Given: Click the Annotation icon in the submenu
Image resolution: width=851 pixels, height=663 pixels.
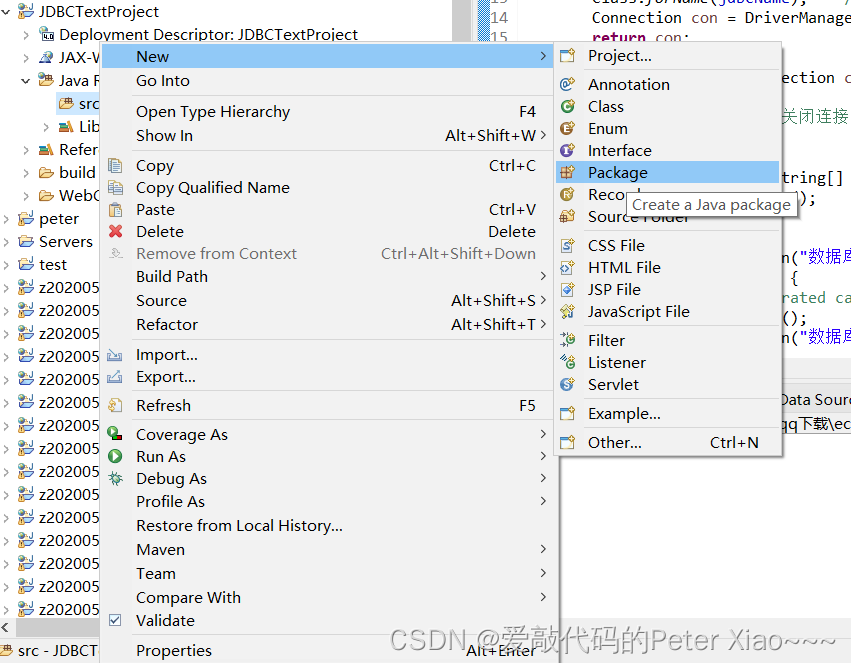Looking at the screenshot, I should point(567,84).
